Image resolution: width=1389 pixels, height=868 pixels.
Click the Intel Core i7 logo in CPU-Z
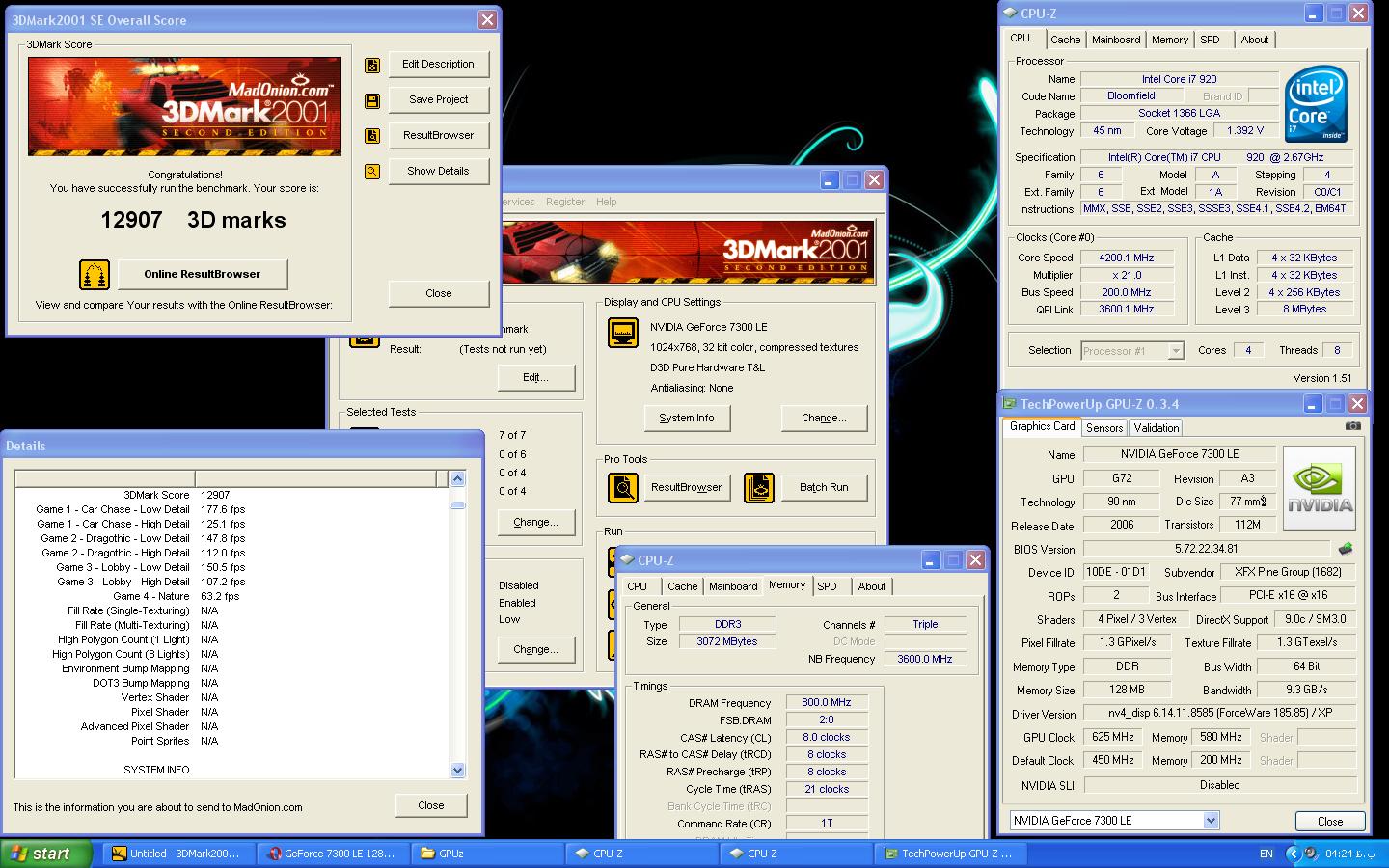(x=1316, y=104)
